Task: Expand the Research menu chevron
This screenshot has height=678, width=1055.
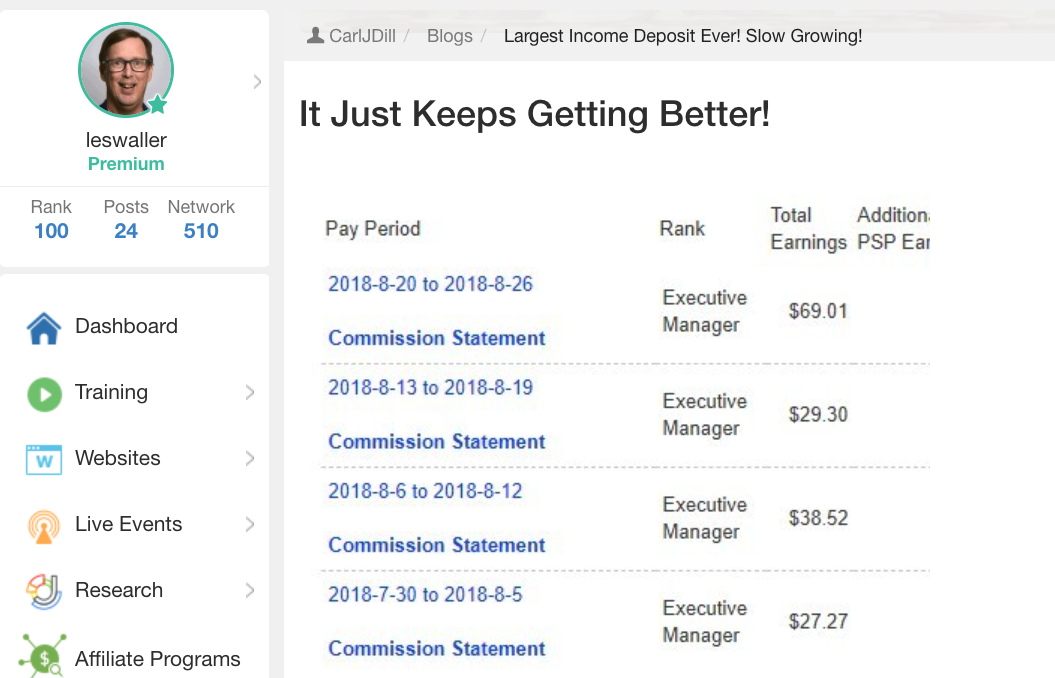Action: [x=250, y=590]
